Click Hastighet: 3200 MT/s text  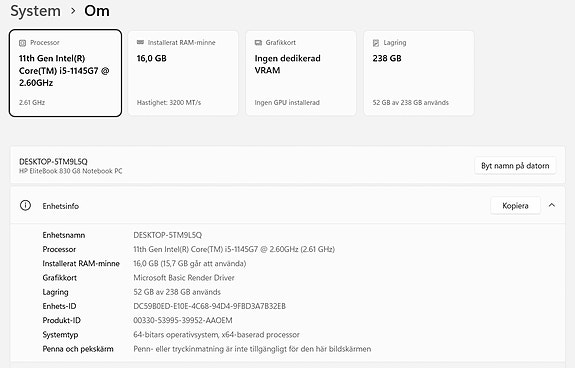coord(169,103)
